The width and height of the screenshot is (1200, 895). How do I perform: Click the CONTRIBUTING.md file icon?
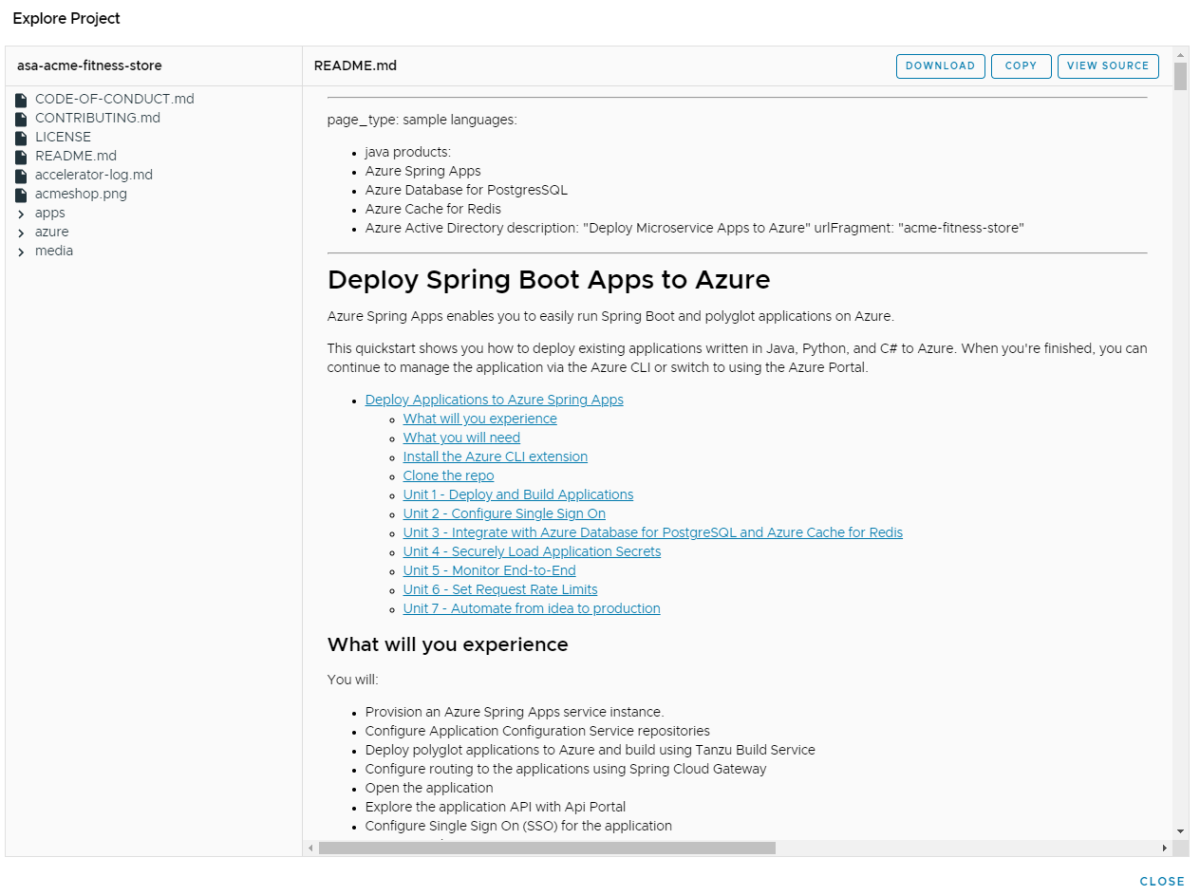pyautogui.click(x=21, y=119)
